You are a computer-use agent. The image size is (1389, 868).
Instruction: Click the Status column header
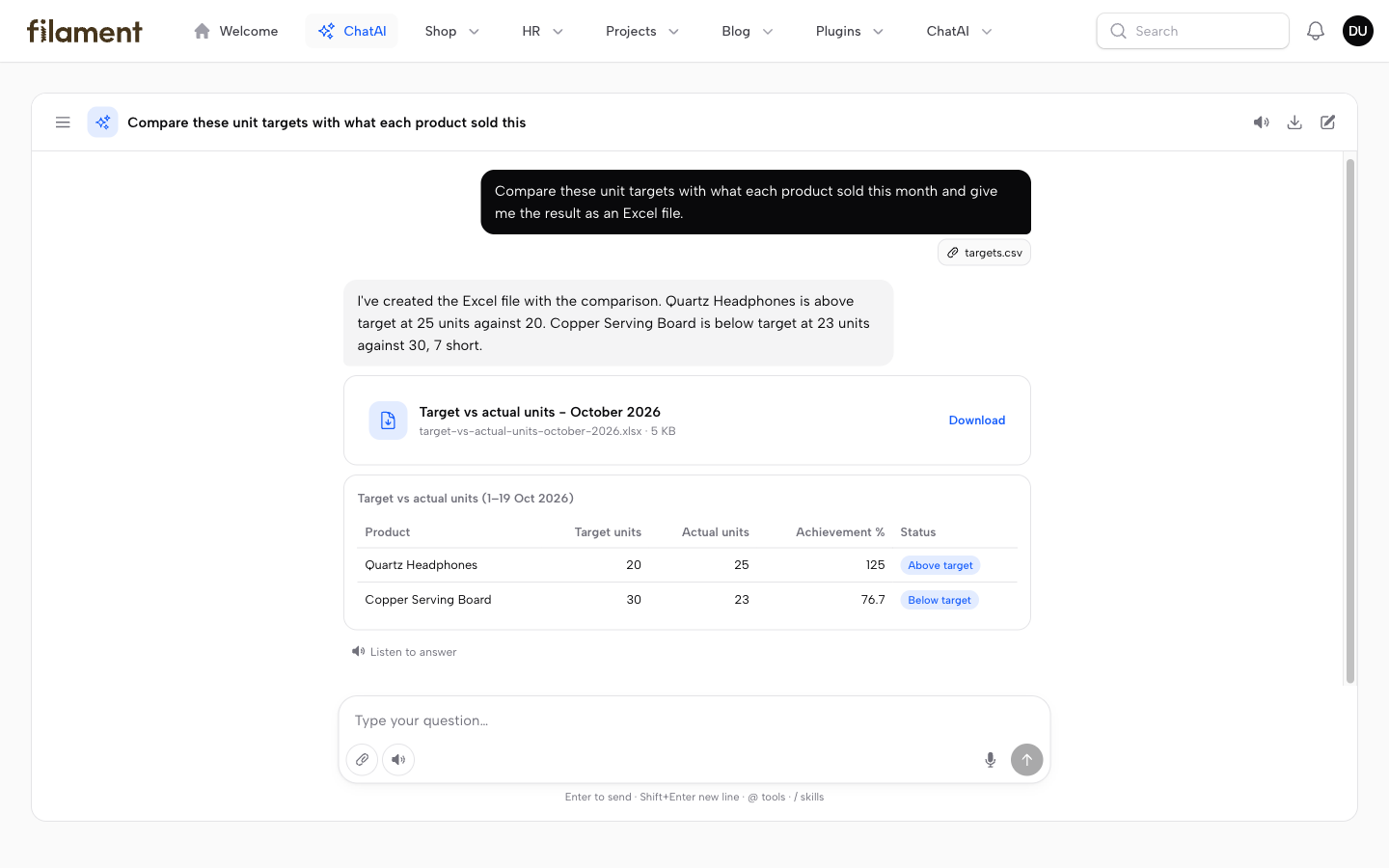917,532
